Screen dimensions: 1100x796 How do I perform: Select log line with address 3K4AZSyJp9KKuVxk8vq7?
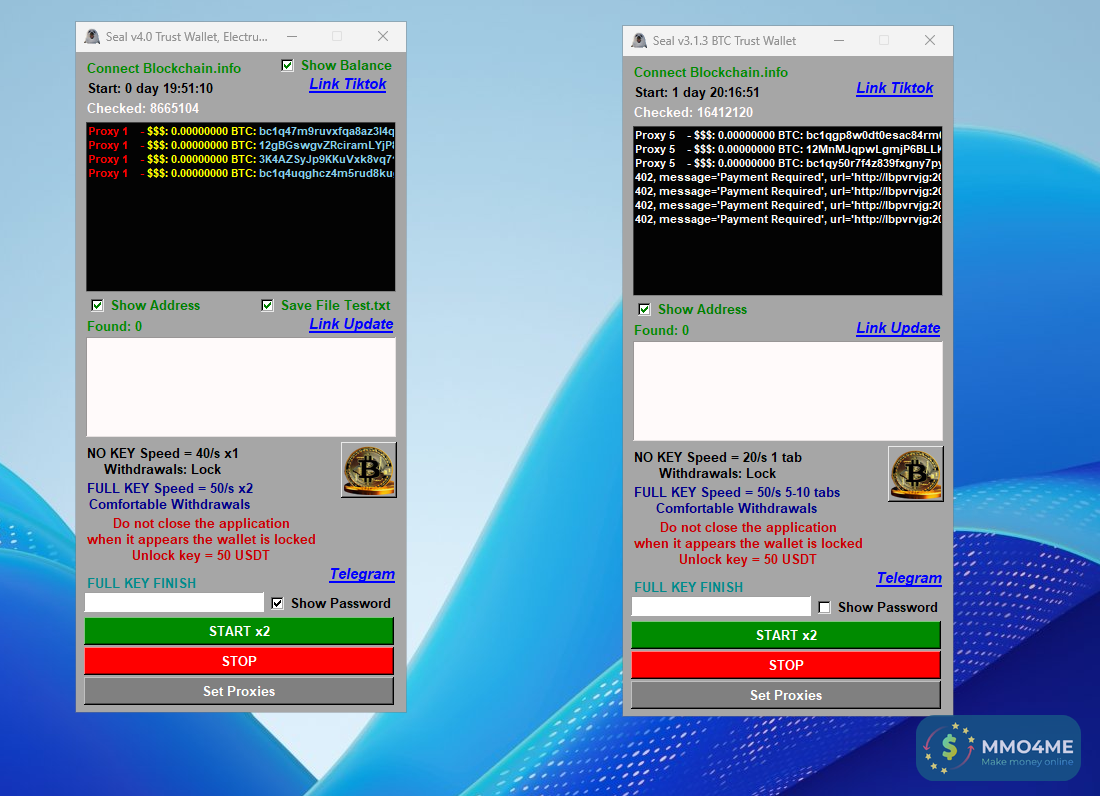click(x=241, y=159)
